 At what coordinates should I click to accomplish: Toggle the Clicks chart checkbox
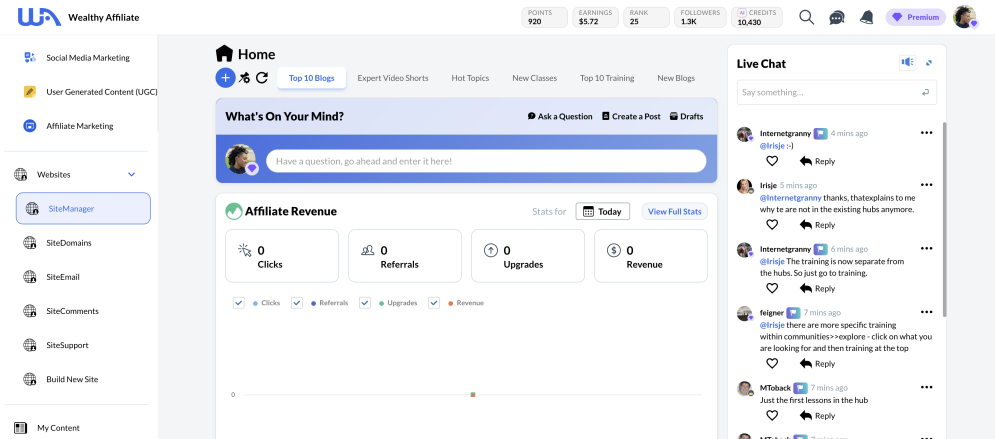[239, 303]
